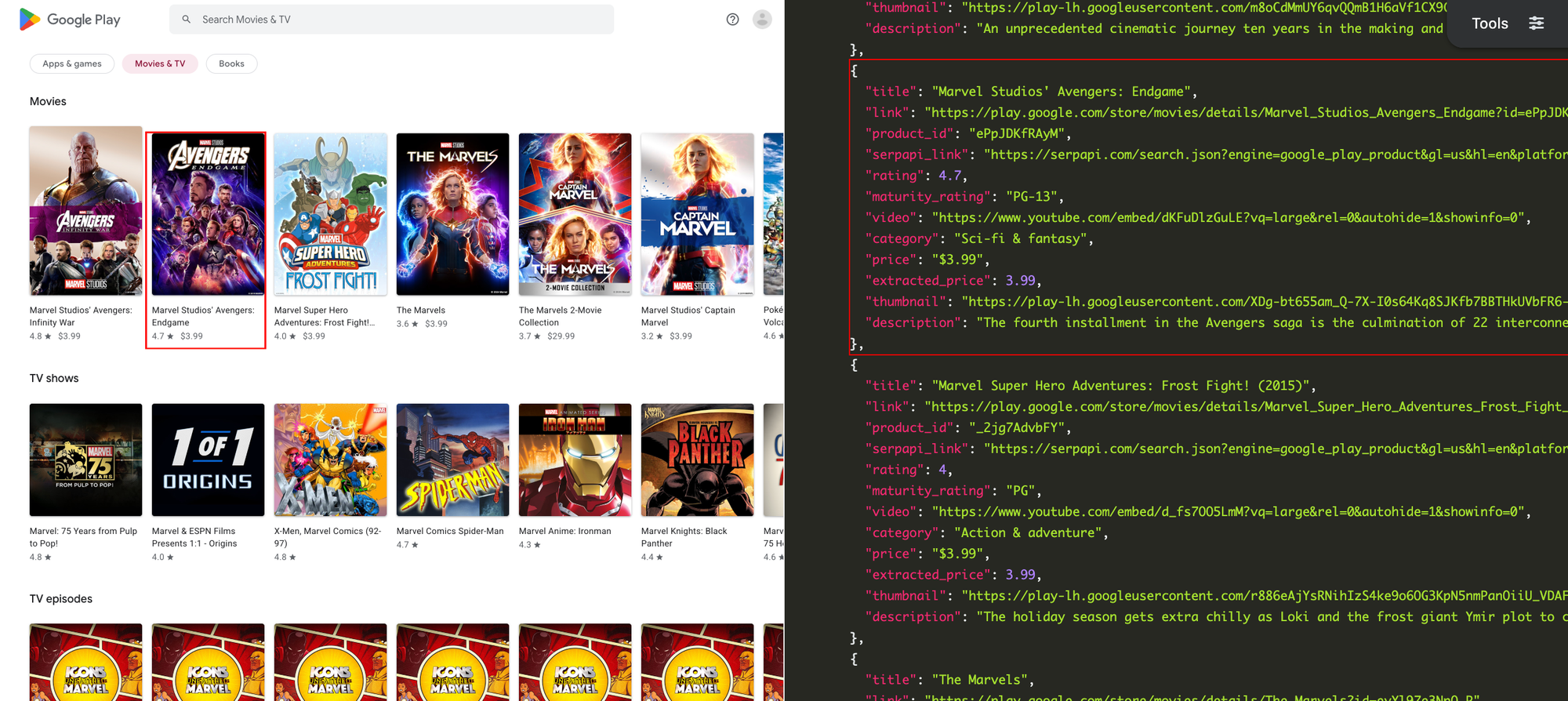
Task: Click the $29.99 collection price
Action: click(561, 336)
